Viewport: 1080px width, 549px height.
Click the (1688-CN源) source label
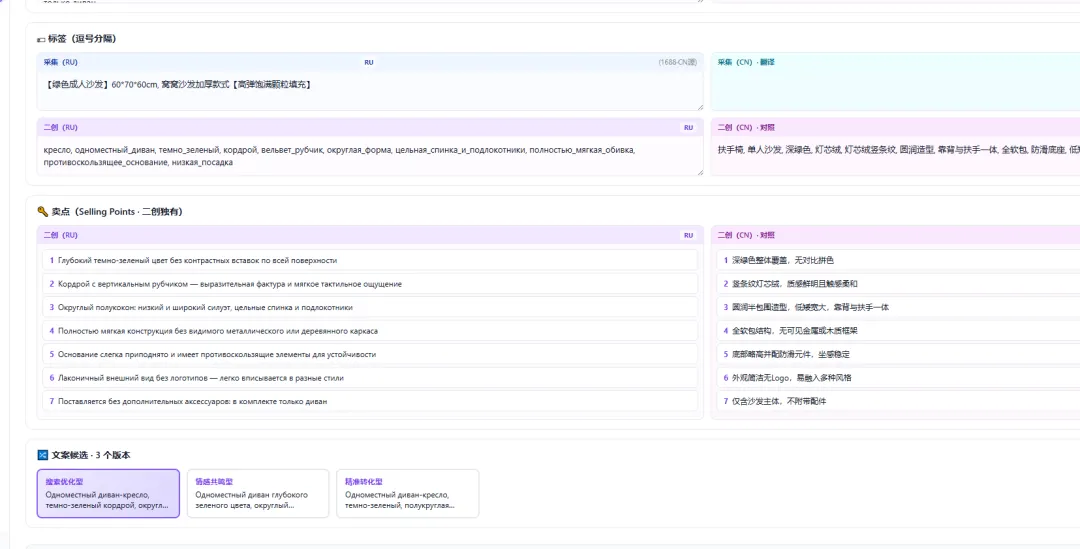677,62
